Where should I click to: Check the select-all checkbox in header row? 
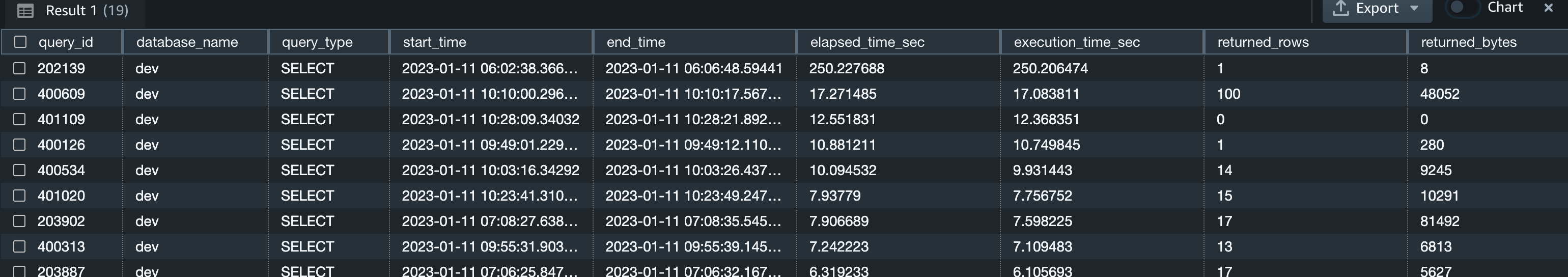click(20, 42)
